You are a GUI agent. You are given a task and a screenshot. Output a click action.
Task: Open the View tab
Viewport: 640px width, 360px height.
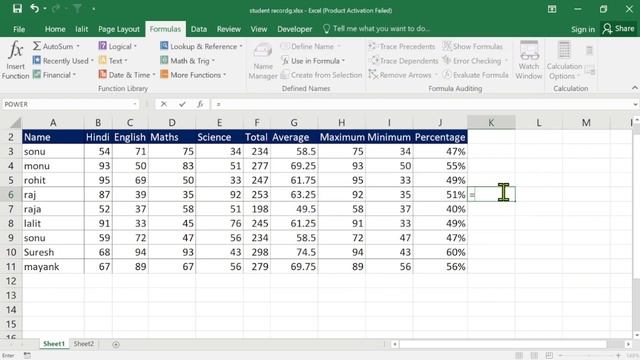pos(259,29)
